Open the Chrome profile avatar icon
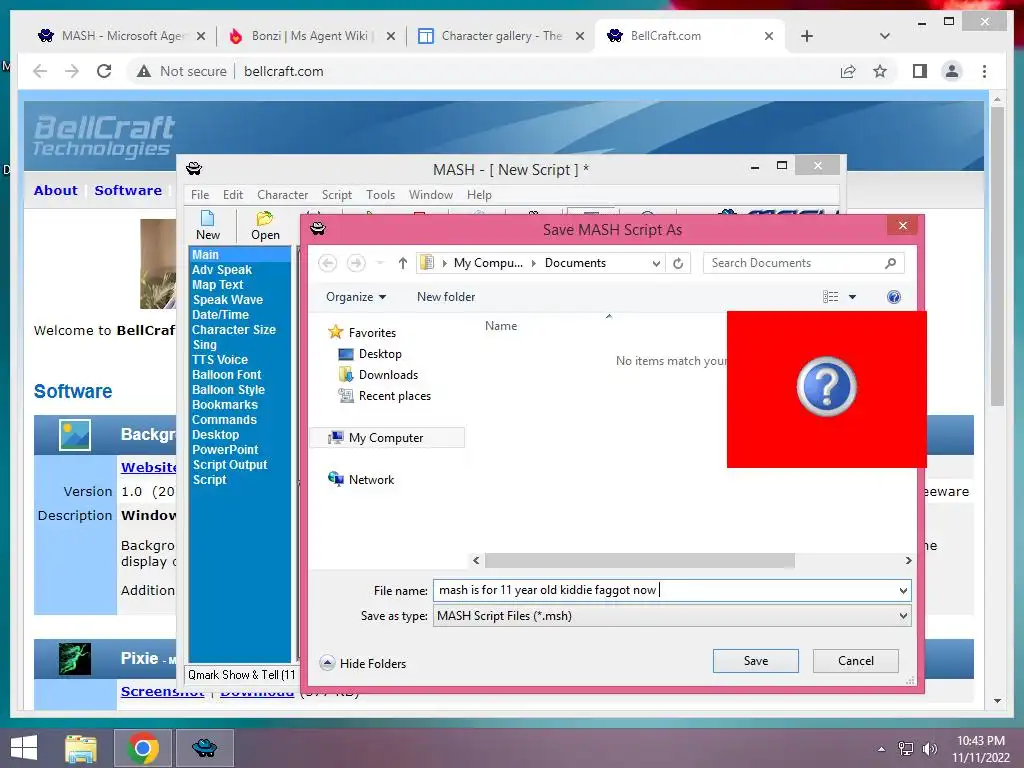Viewport: 1024px width, 768px height. tap(952, 71)
